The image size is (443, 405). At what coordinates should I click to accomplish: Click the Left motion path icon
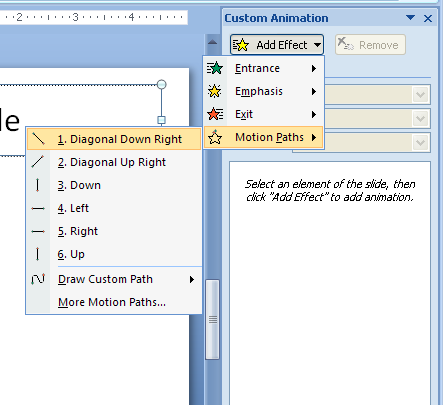tap(38, 209)
